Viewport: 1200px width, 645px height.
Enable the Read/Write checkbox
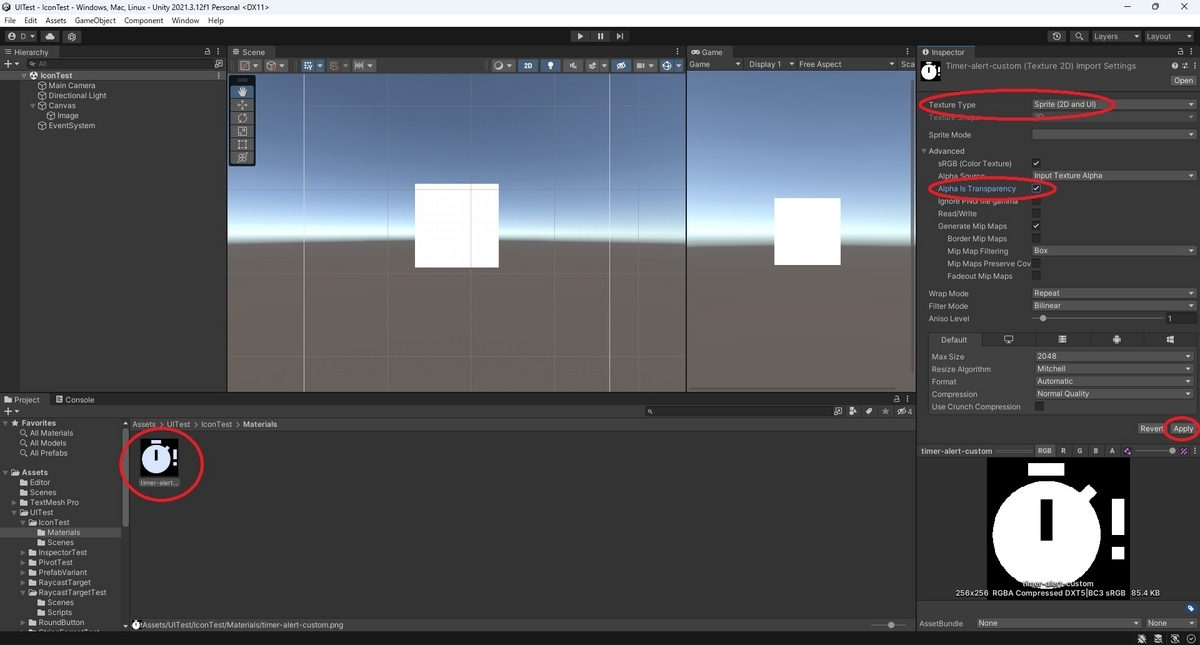click(x=1036, y=213)
